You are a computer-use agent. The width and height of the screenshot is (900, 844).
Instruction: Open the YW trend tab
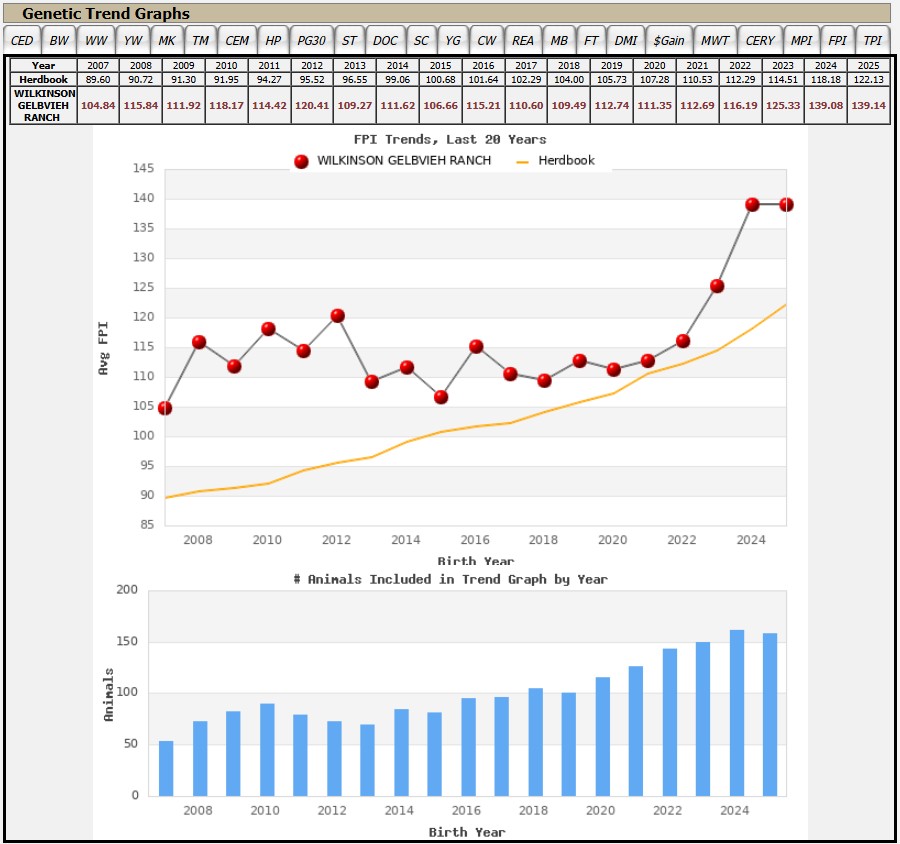pyautogui.click(x=133, y=40)
